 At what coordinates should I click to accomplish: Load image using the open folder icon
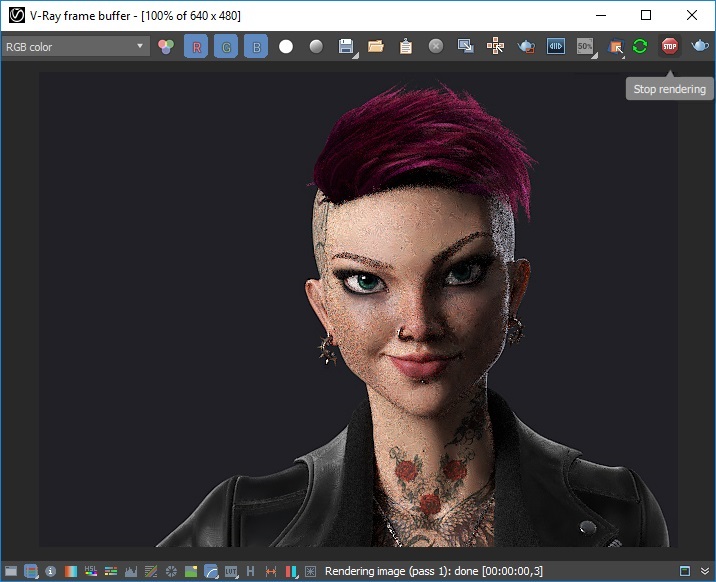pyautogui.click(x=376, y=46)
